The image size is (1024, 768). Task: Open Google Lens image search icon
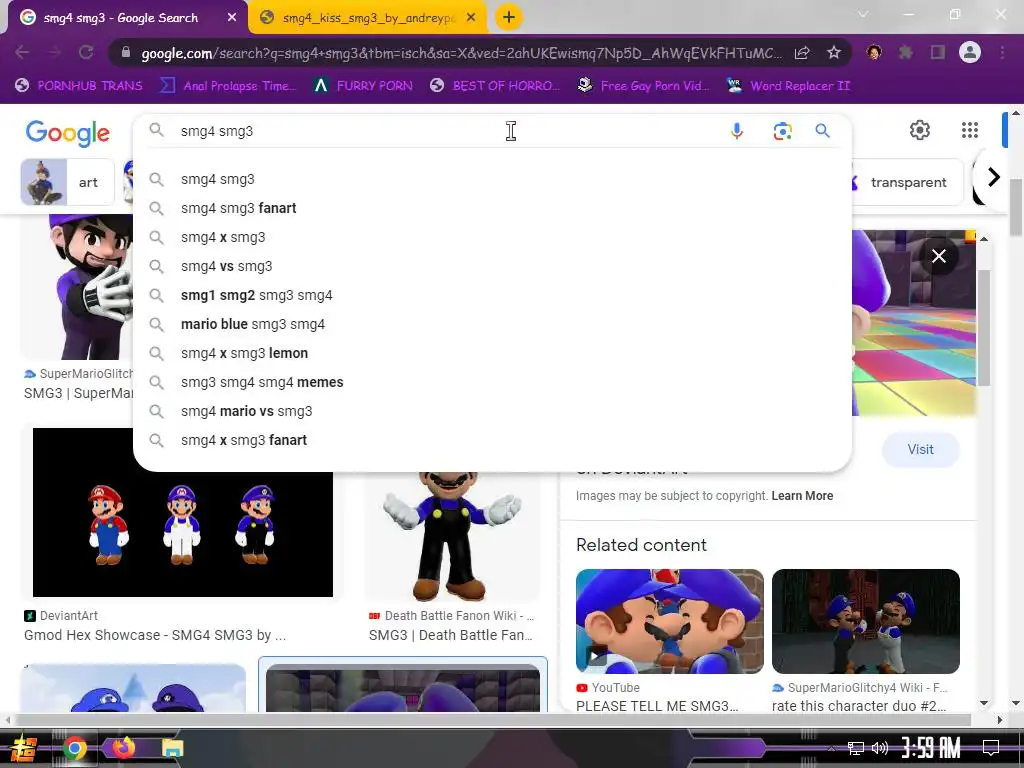(x=782, y=131)
